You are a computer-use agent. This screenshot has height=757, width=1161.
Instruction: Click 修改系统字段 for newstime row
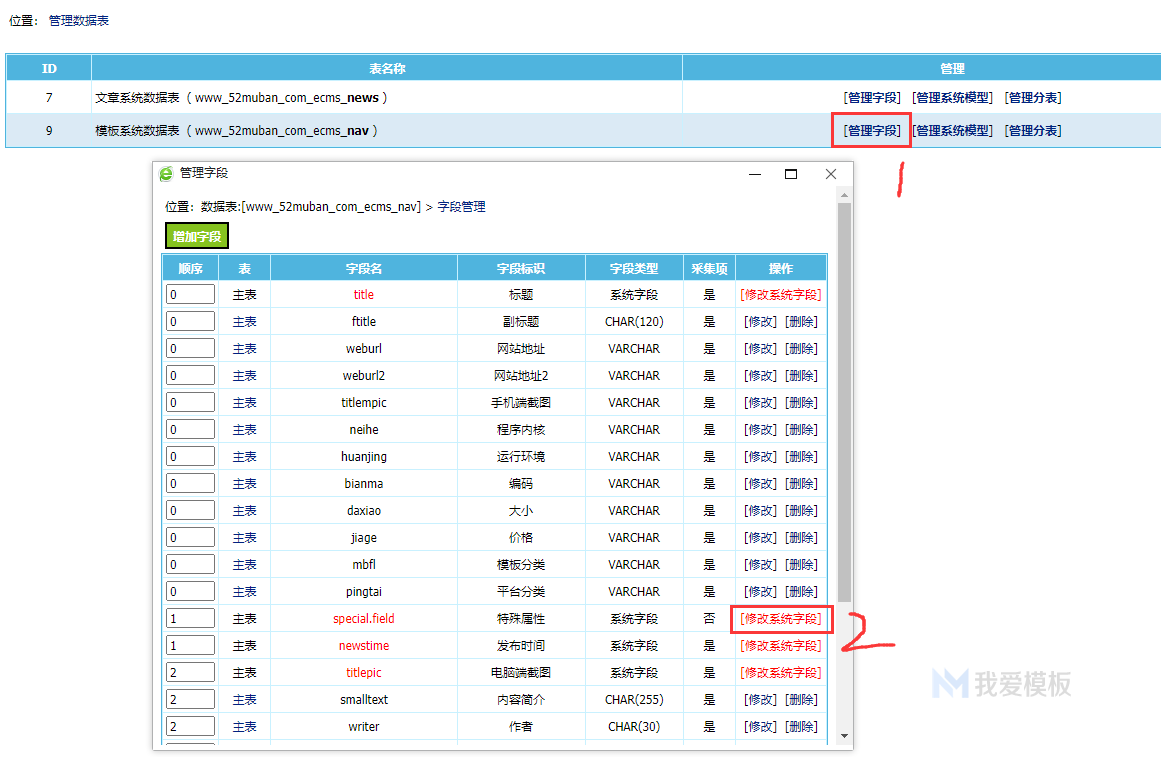[780, 646]
